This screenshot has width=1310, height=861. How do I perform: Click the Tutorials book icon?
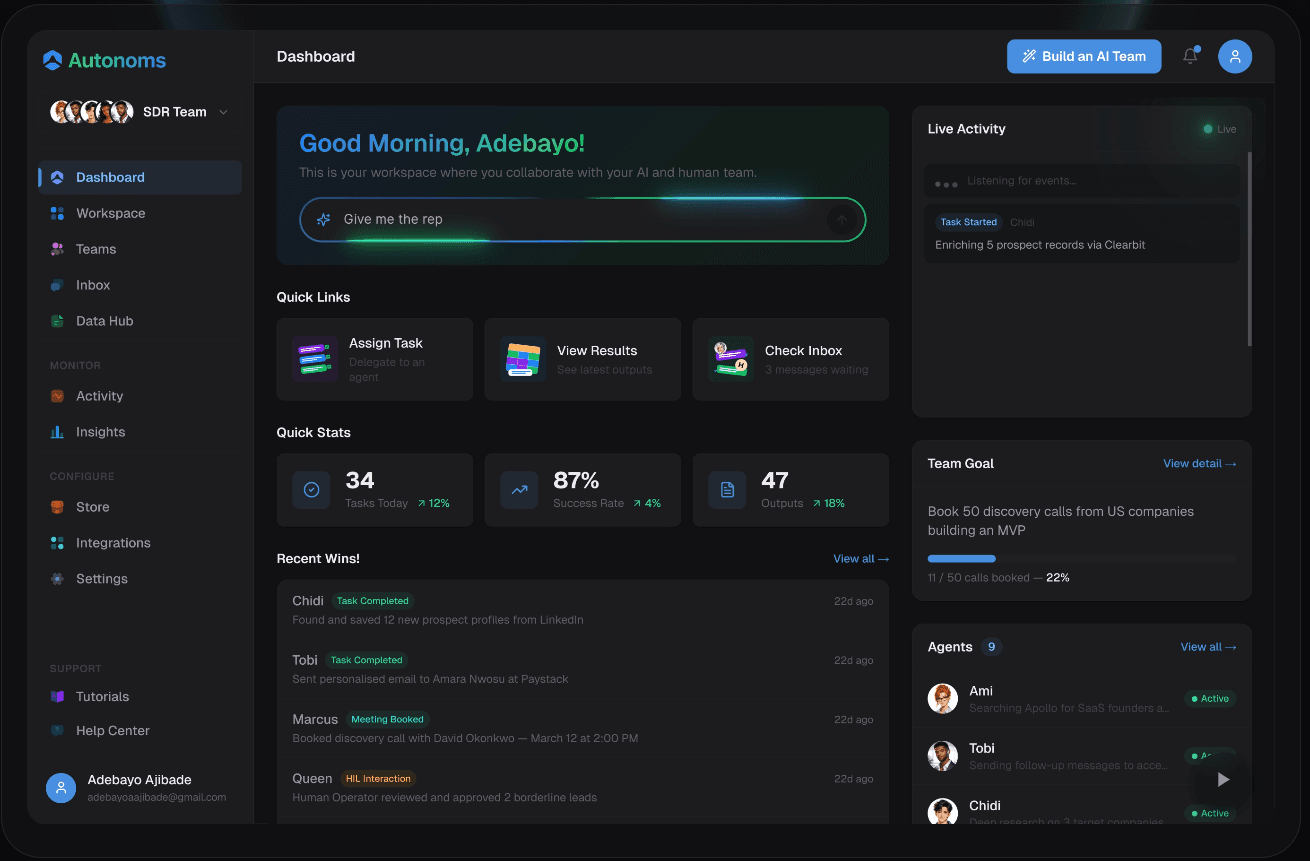pyautogui.click(x=57, y=696)
